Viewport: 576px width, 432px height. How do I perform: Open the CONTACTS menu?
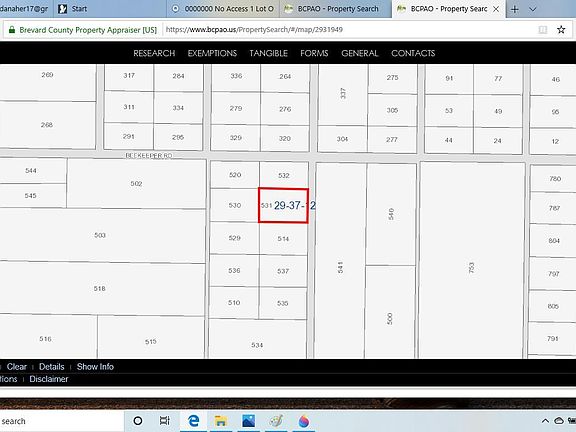tap(413, 53)
